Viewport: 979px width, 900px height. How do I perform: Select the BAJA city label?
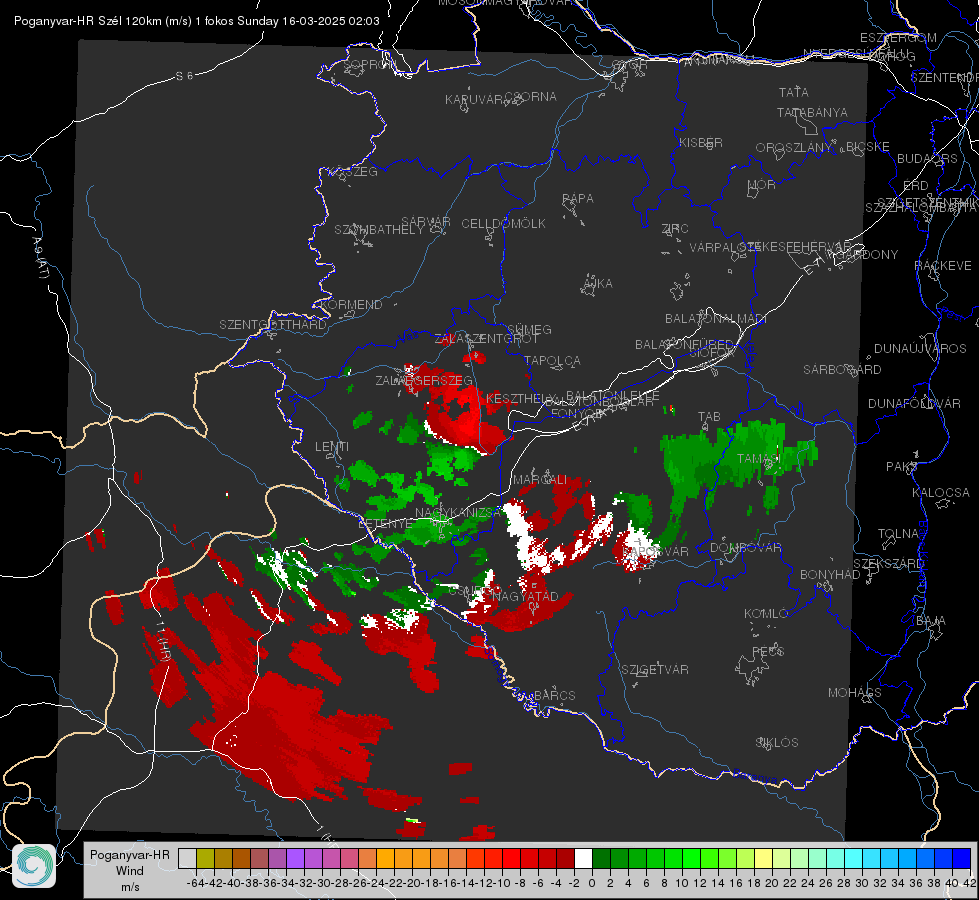click(931, 621)
